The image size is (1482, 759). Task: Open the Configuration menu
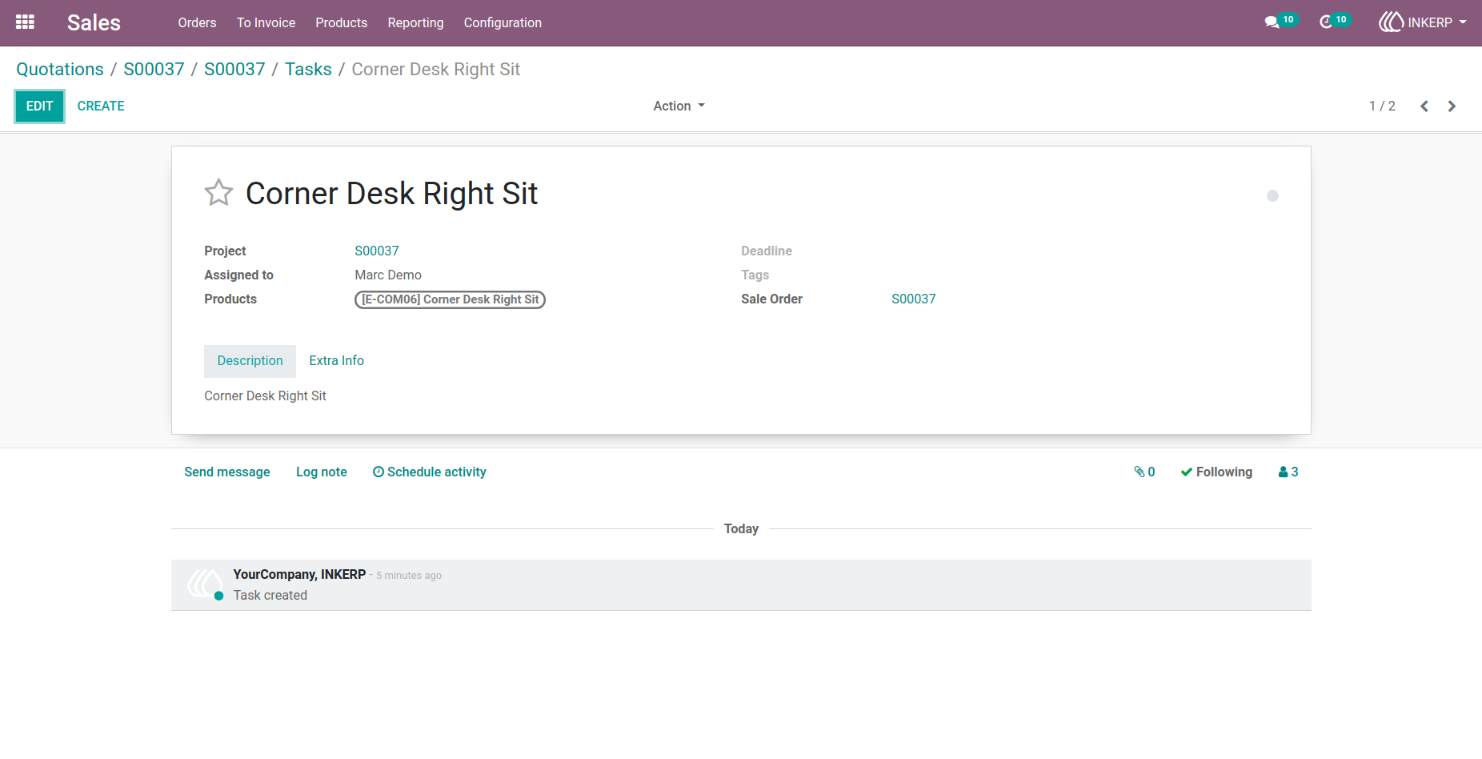(503, 22)
